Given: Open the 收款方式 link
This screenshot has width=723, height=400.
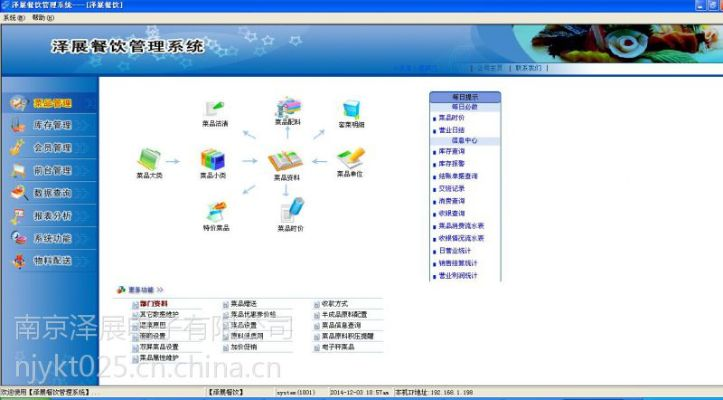Looking at the screenshot, I should coord(334,304).
